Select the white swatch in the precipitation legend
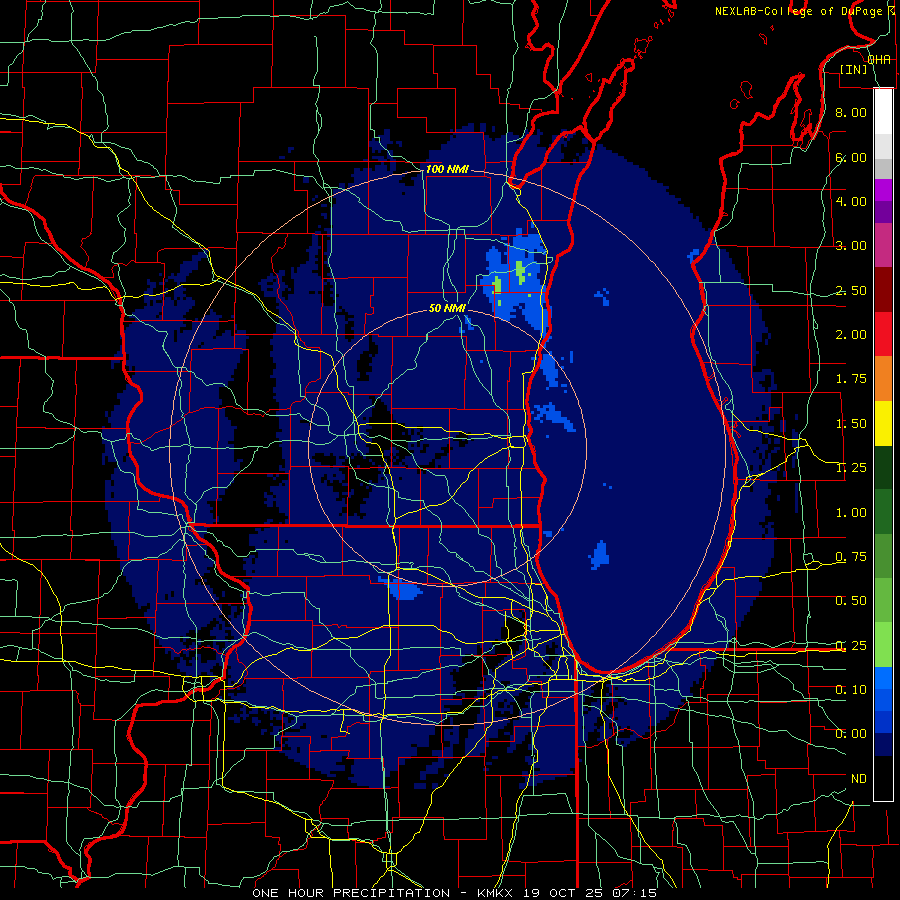Screen dimensions: 900x900 (883, 112)
